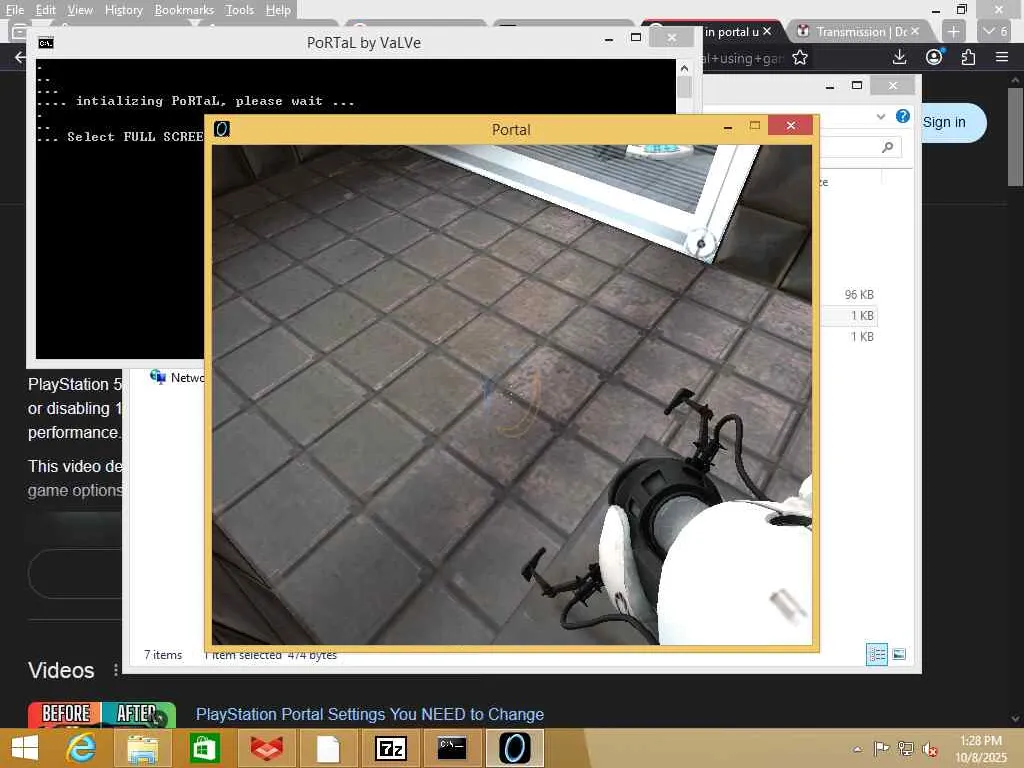1024x768 pixels.
Task: Show hidden system tray icons
Action: pos(857,749)
